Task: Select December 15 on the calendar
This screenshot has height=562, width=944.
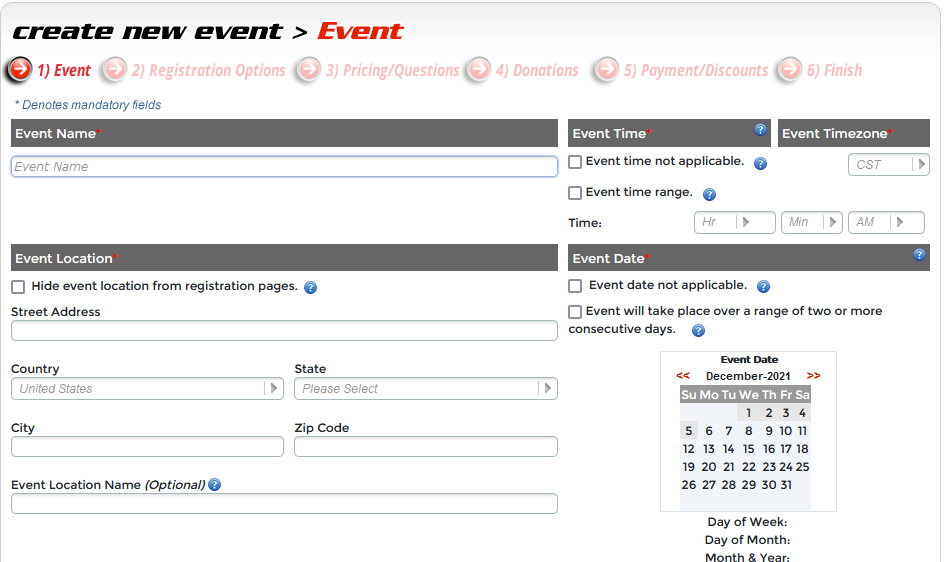Action: (748, 449)
